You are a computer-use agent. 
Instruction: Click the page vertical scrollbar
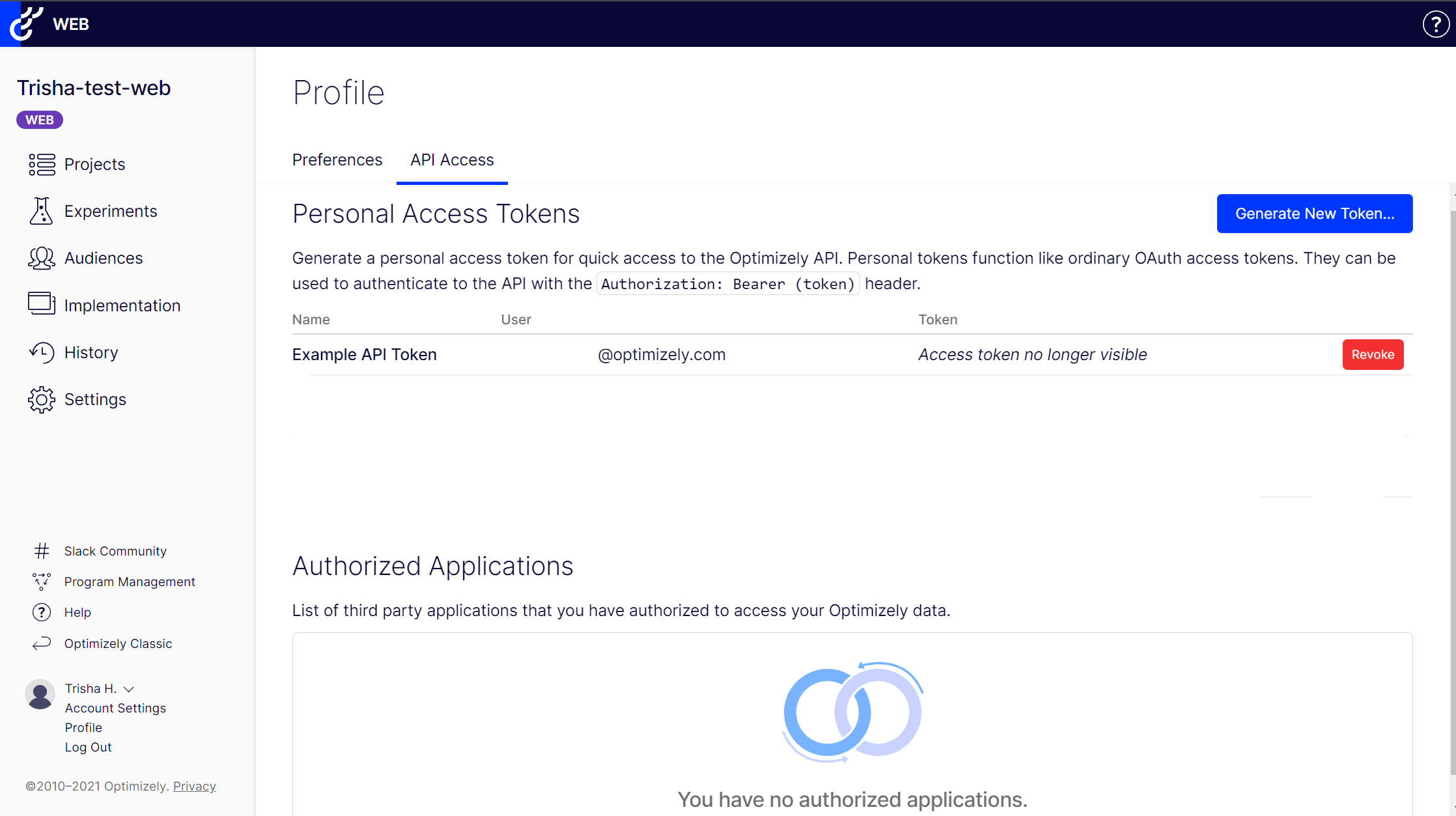coord(1453,492)
